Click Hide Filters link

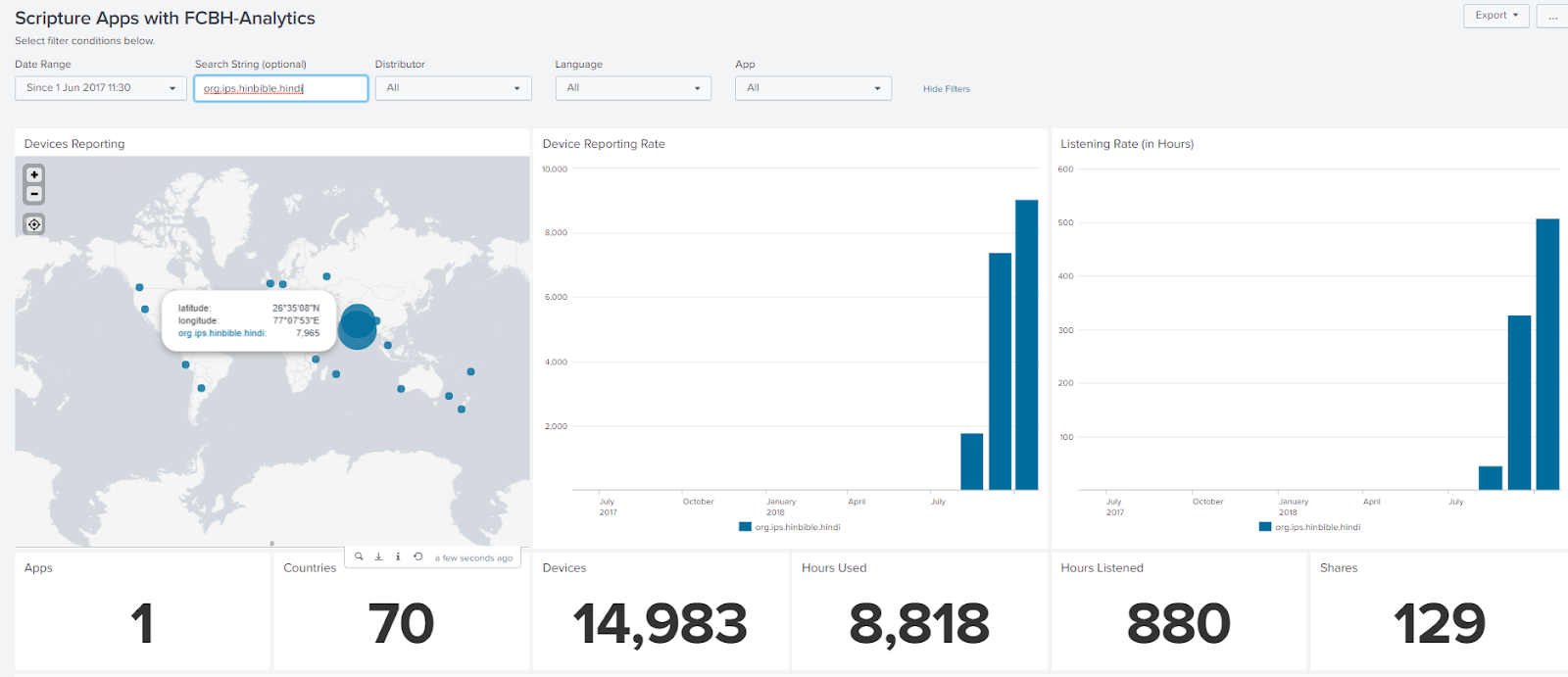pyautogui.click(x=946, y=89)
